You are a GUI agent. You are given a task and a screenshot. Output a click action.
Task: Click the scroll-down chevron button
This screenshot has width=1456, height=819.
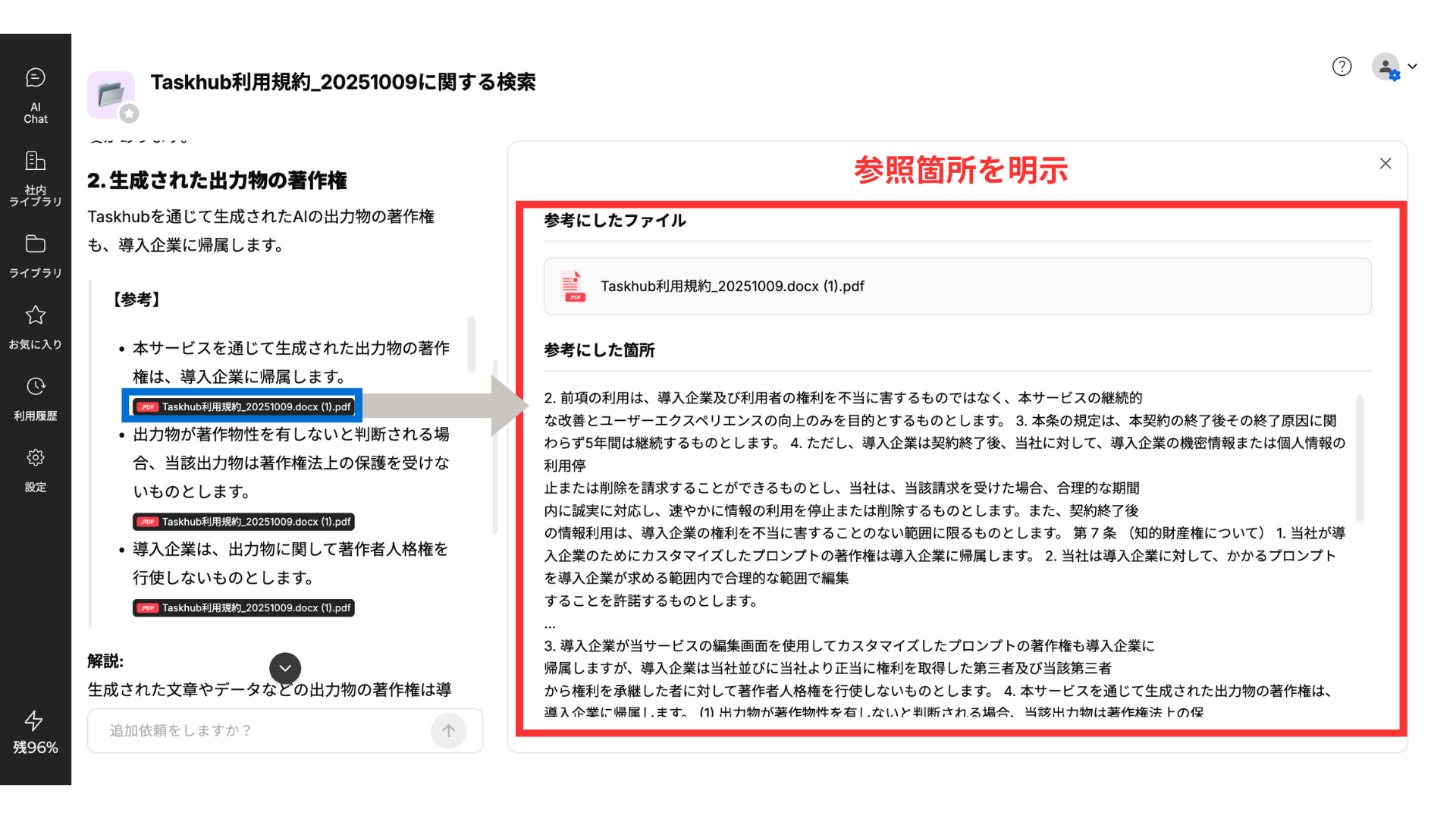pos(285,668)
